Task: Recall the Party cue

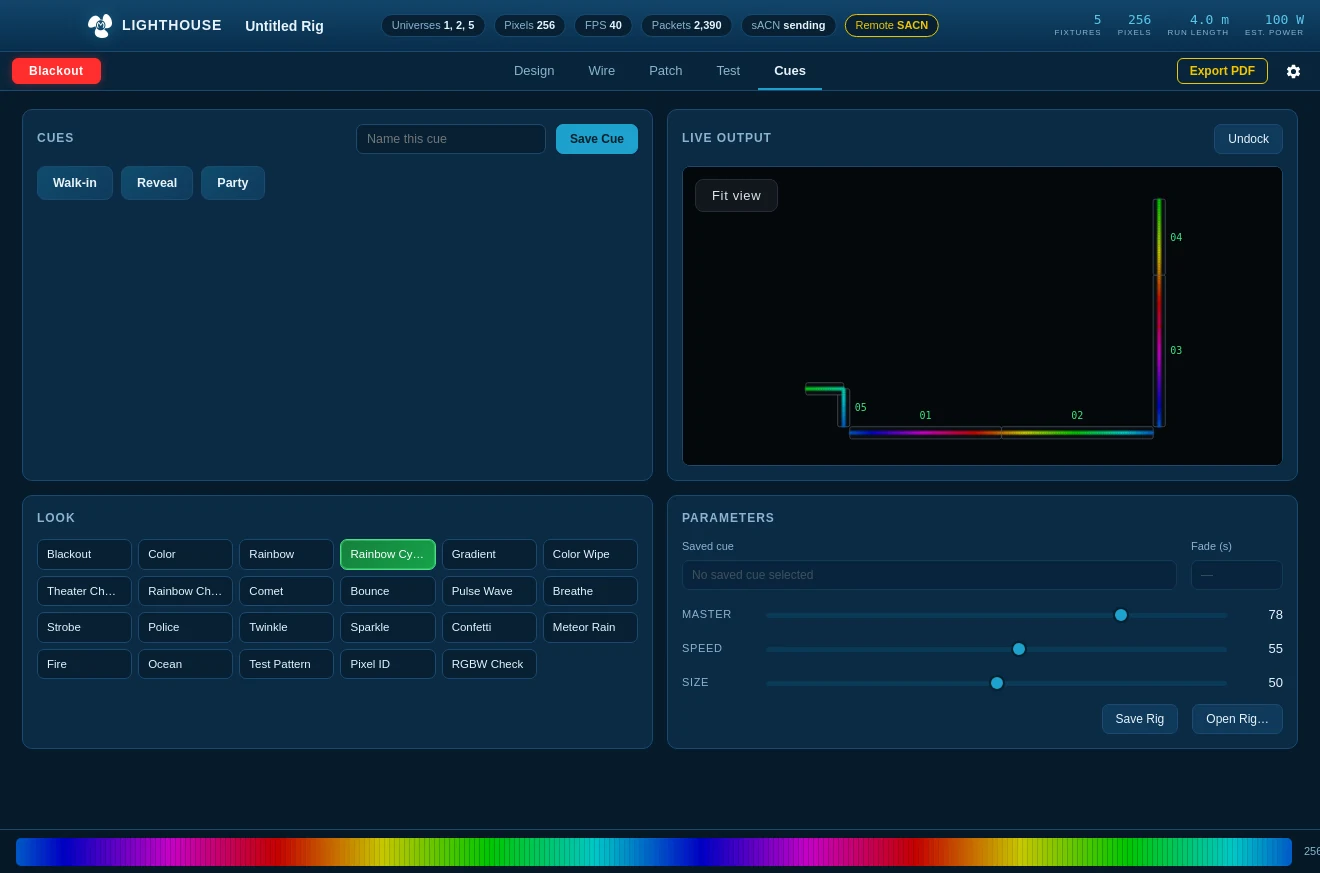Action: [x=233, y=183]
